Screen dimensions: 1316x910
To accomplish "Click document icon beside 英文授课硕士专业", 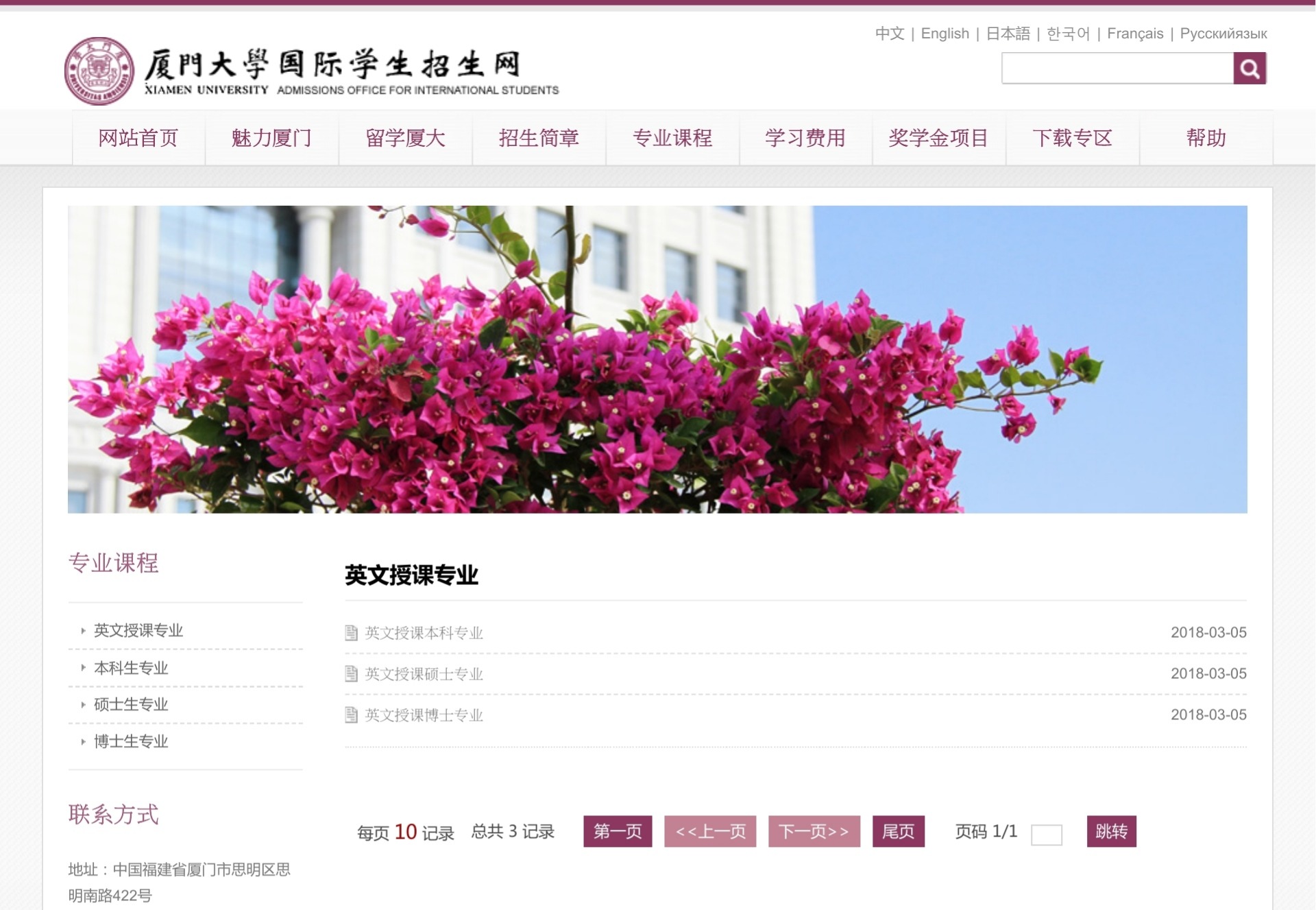I will click(351, 673).
